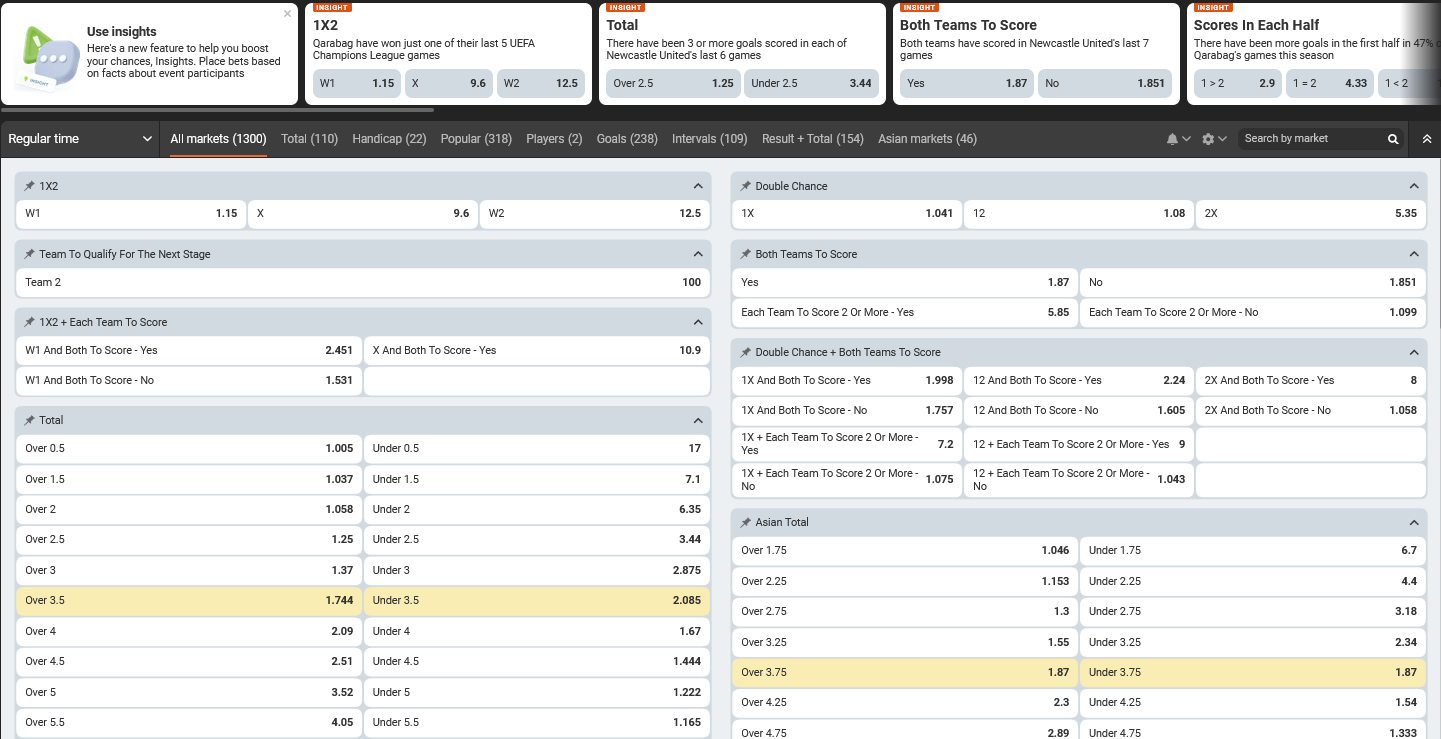Click Team 2 To Qualify at odds 100
Image resolution: width=1441 pixels, height=739 pixels.
(x=361, y=282)
